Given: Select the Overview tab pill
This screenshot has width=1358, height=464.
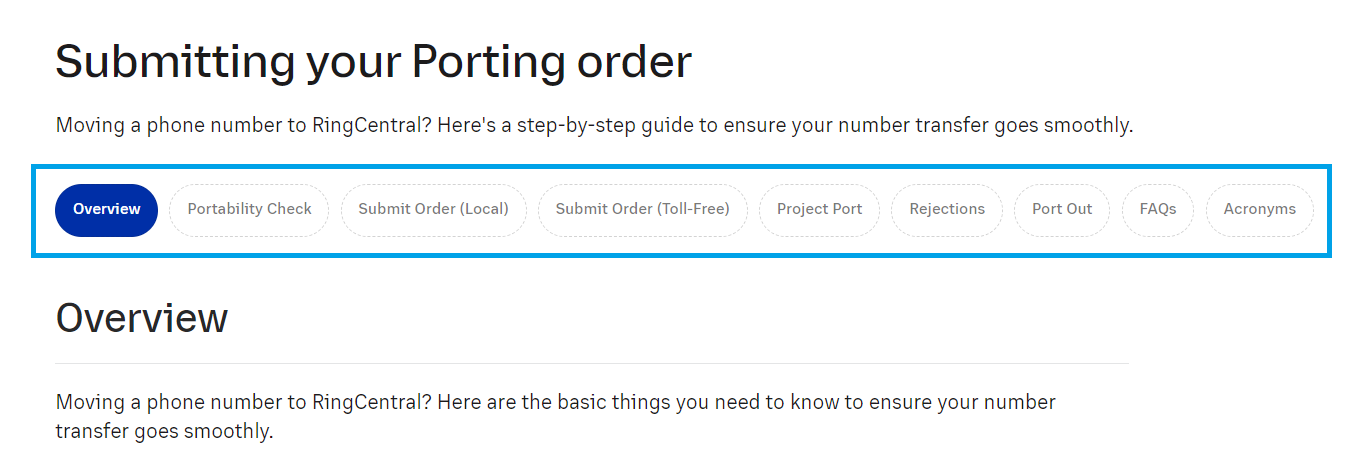Looking at the screenshot, I should [106, 210].
